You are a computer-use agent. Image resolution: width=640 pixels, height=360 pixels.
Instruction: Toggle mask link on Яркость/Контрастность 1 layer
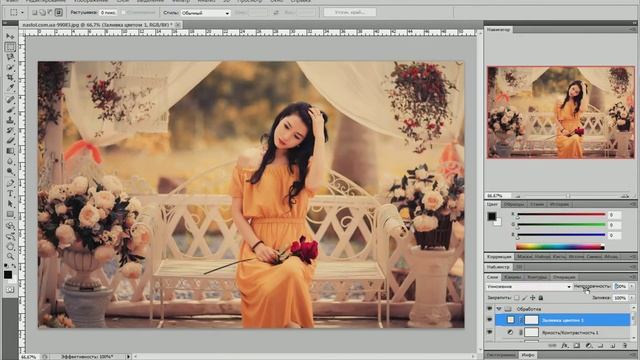(520, 332)
